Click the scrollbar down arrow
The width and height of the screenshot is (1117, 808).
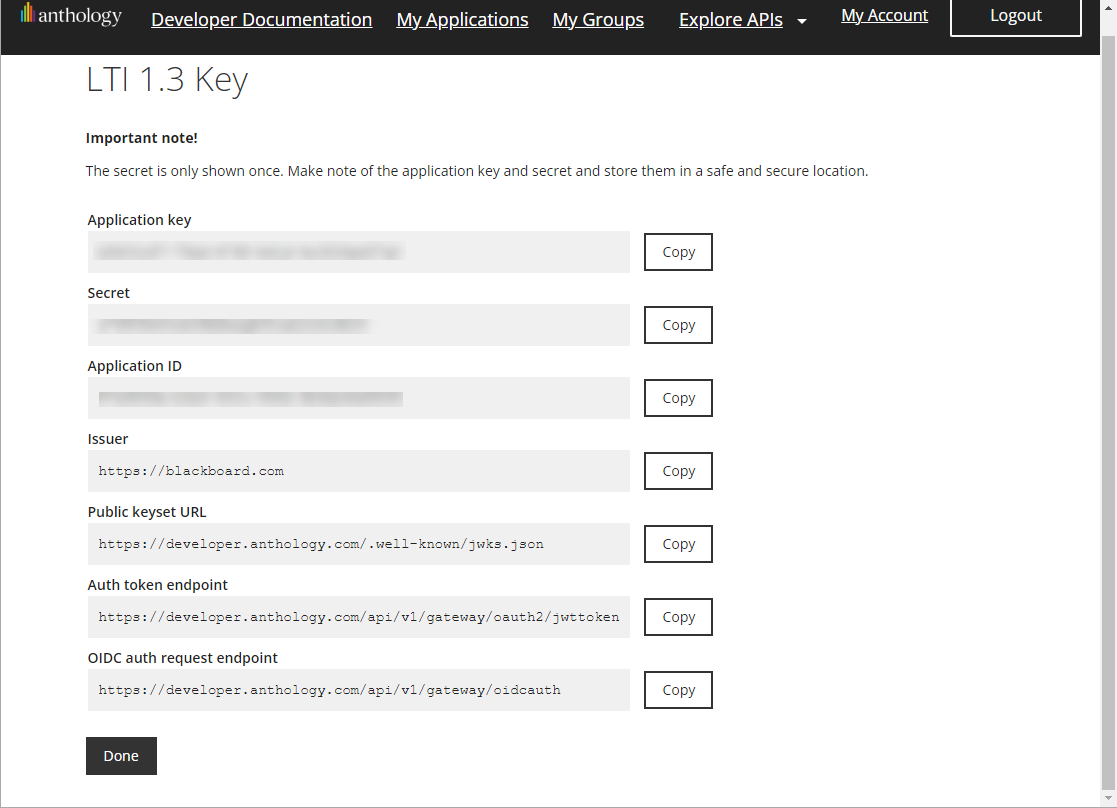click(1108, 797)
